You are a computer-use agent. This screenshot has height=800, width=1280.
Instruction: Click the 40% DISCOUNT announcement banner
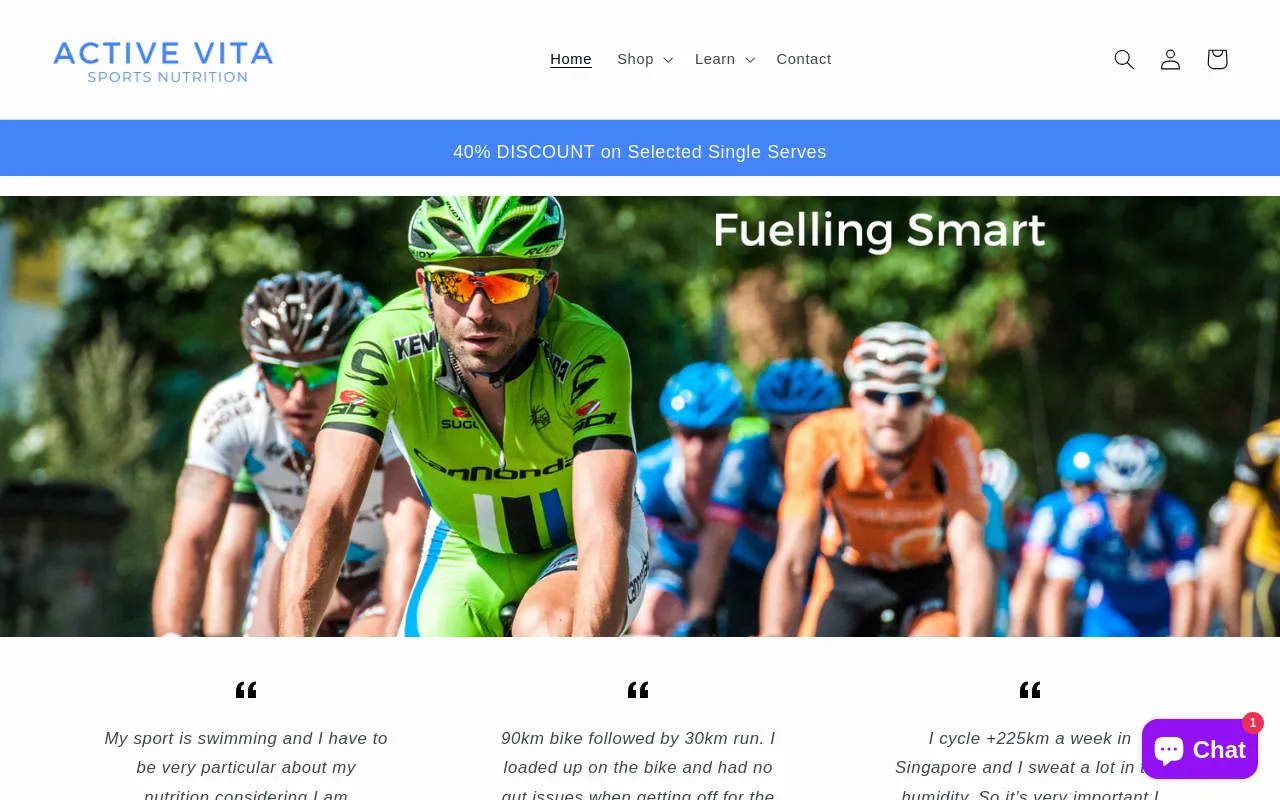pos(640,152)
